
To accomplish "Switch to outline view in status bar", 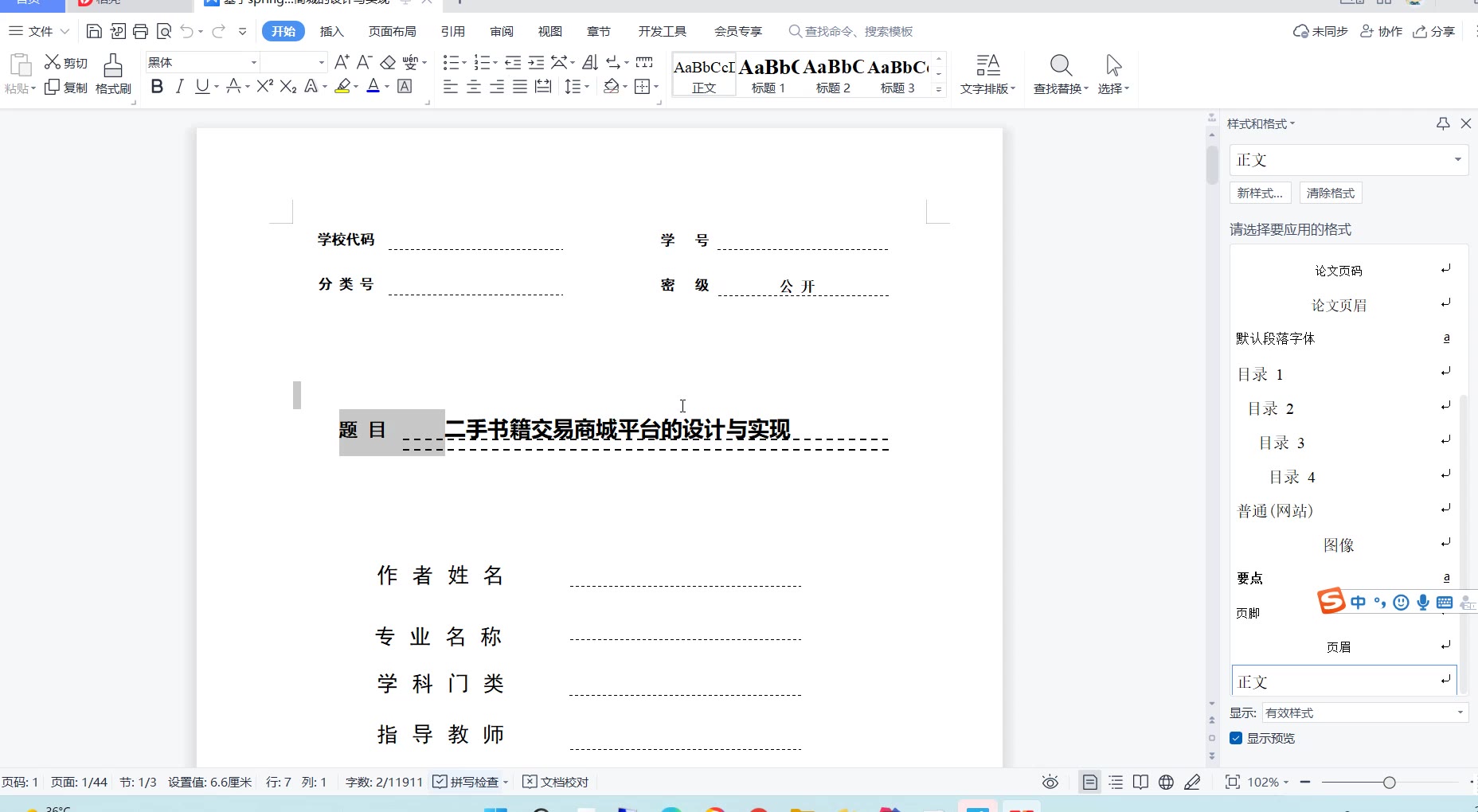I will point(1116,783).
